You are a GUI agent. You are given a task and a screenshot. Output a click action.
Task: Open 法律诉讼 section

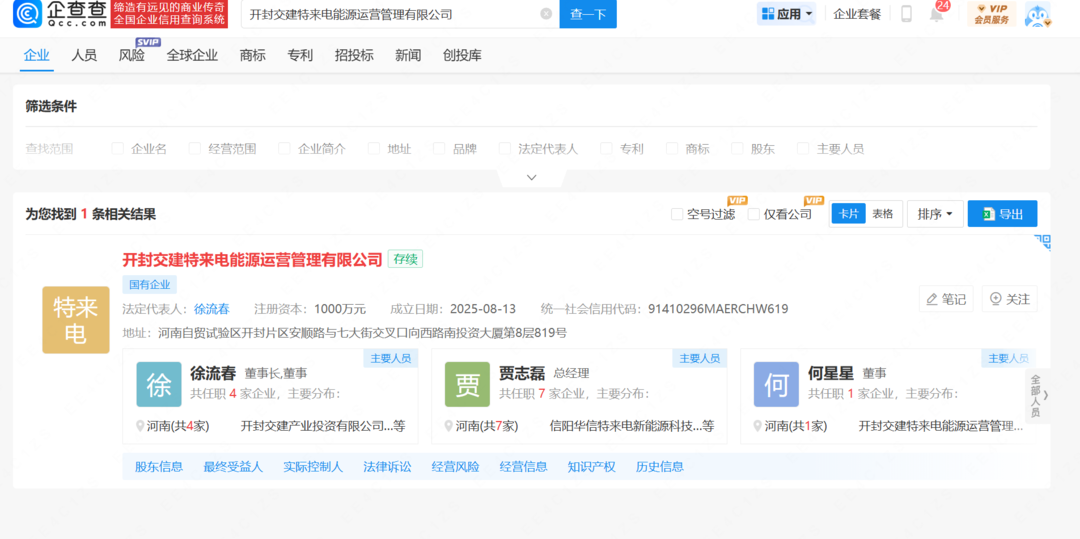(387, 467)
